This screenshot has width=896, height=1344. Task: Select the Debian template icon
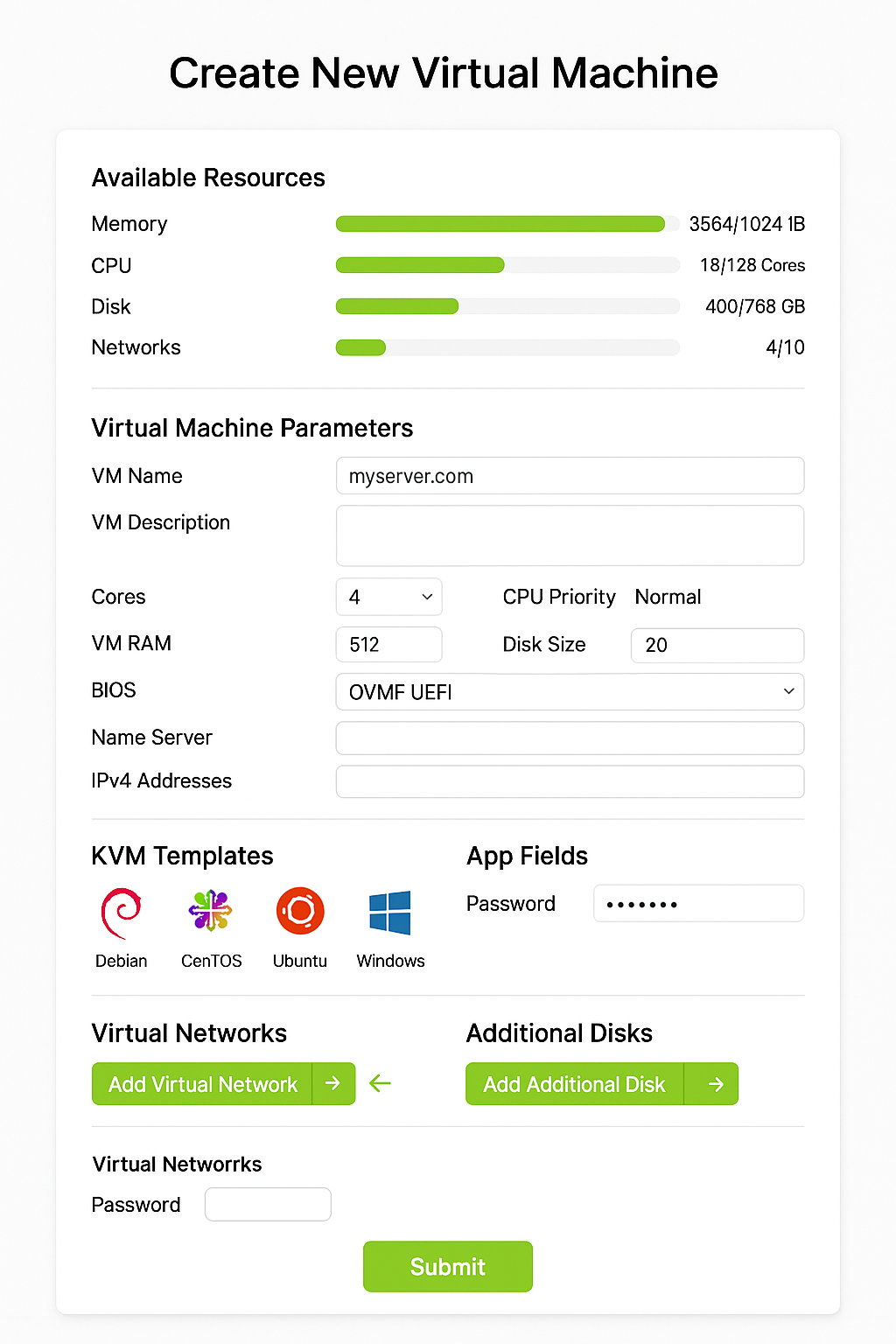click(x=121, y=913)
